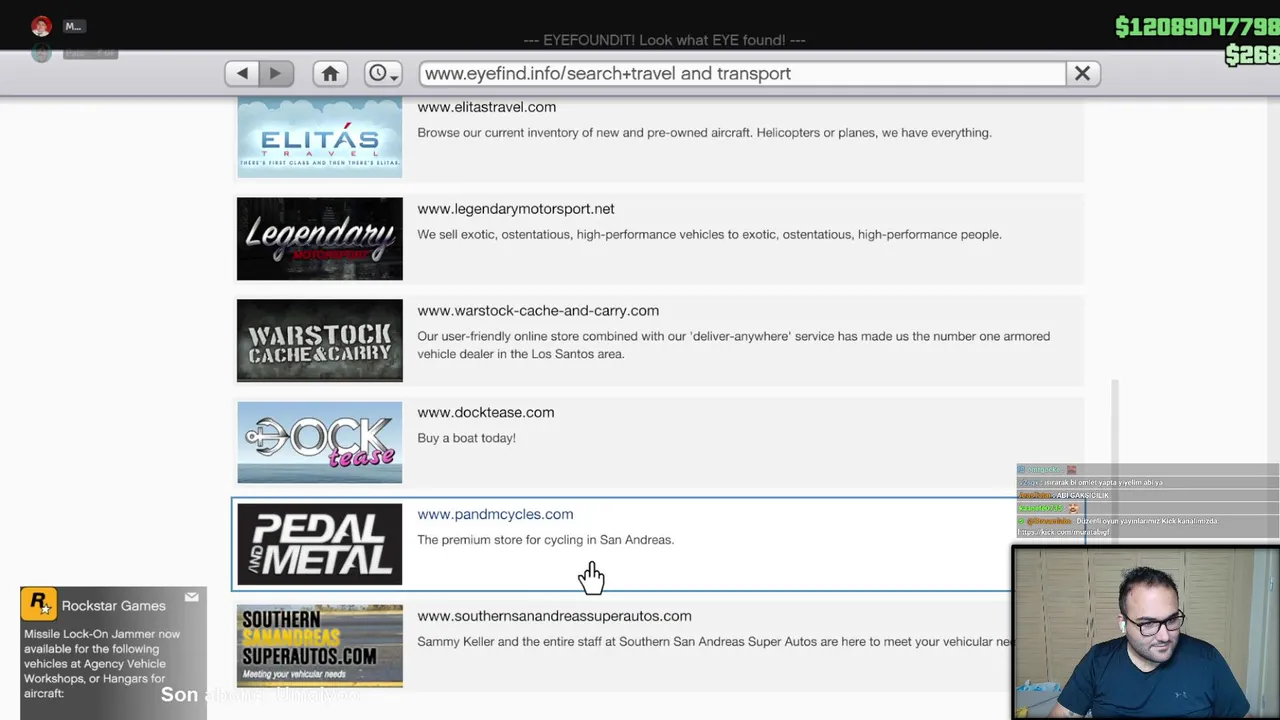
Task: Click the Rockstar Games notification logo
Action: click(x=39, y=604)
